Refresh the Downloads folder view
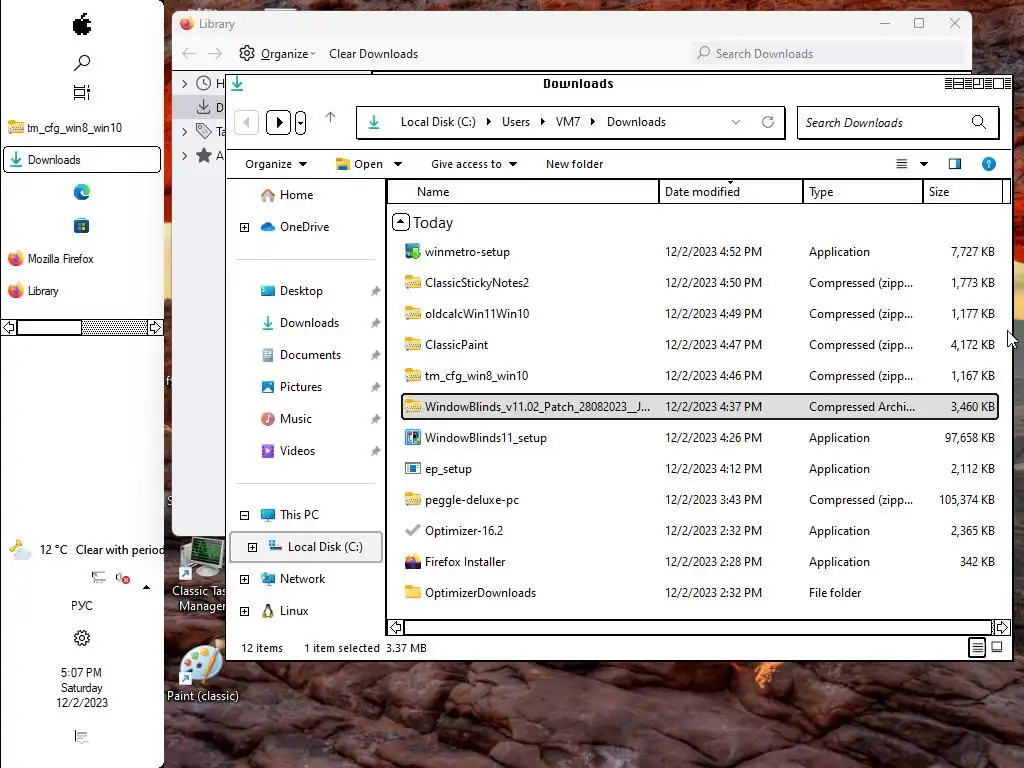 click(x=768, y=122)
